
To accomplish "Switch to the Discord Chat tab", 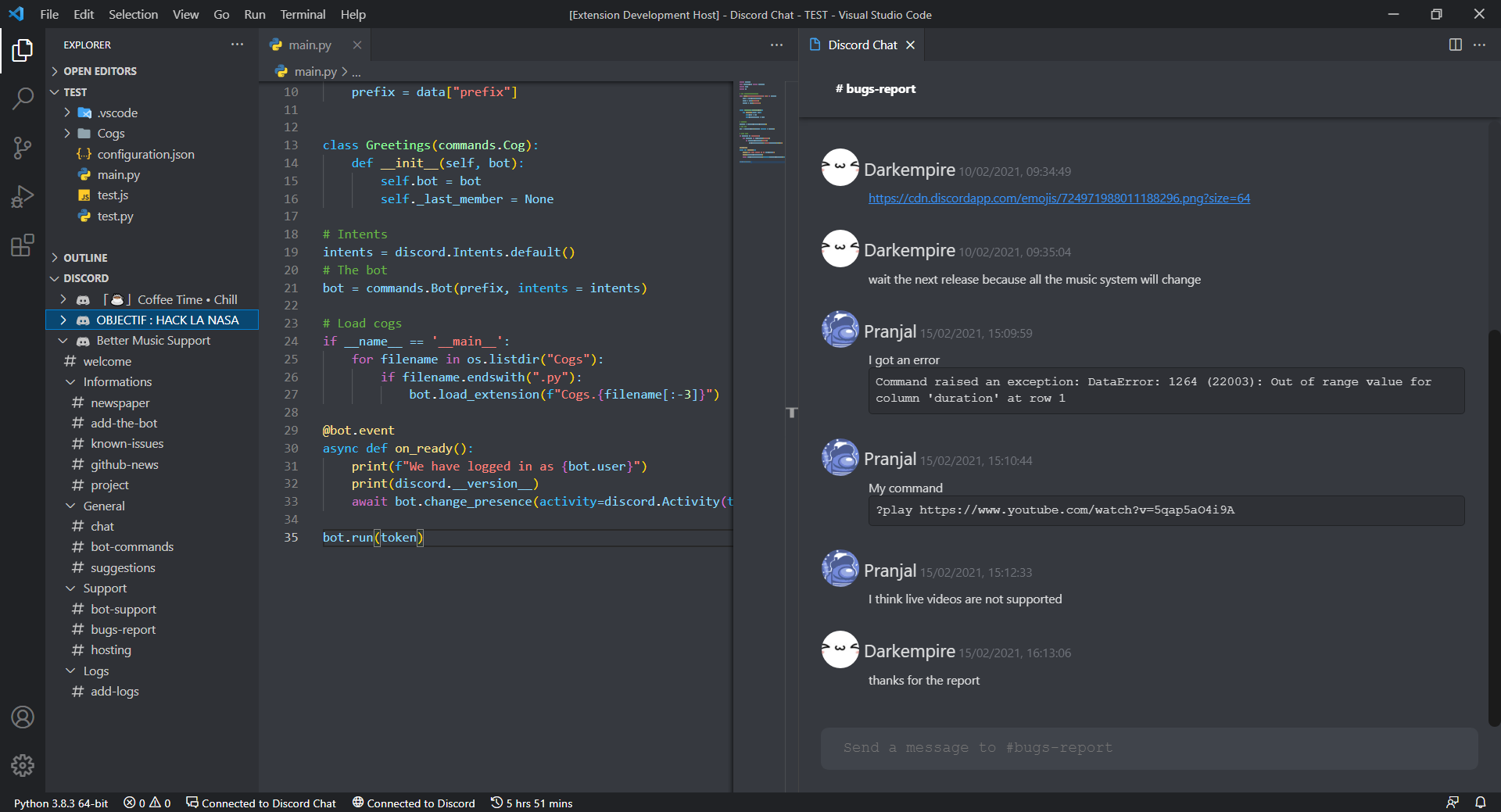I will [x=862, y=45].
